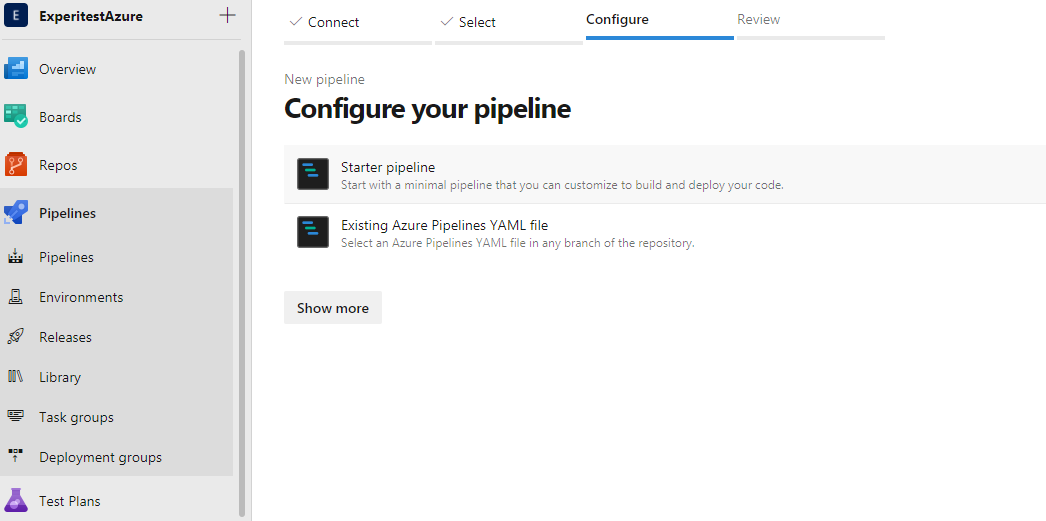1046x521 pixels.
Task: Navigate to Repos in sidebar
Action: (x=58, y=165)
